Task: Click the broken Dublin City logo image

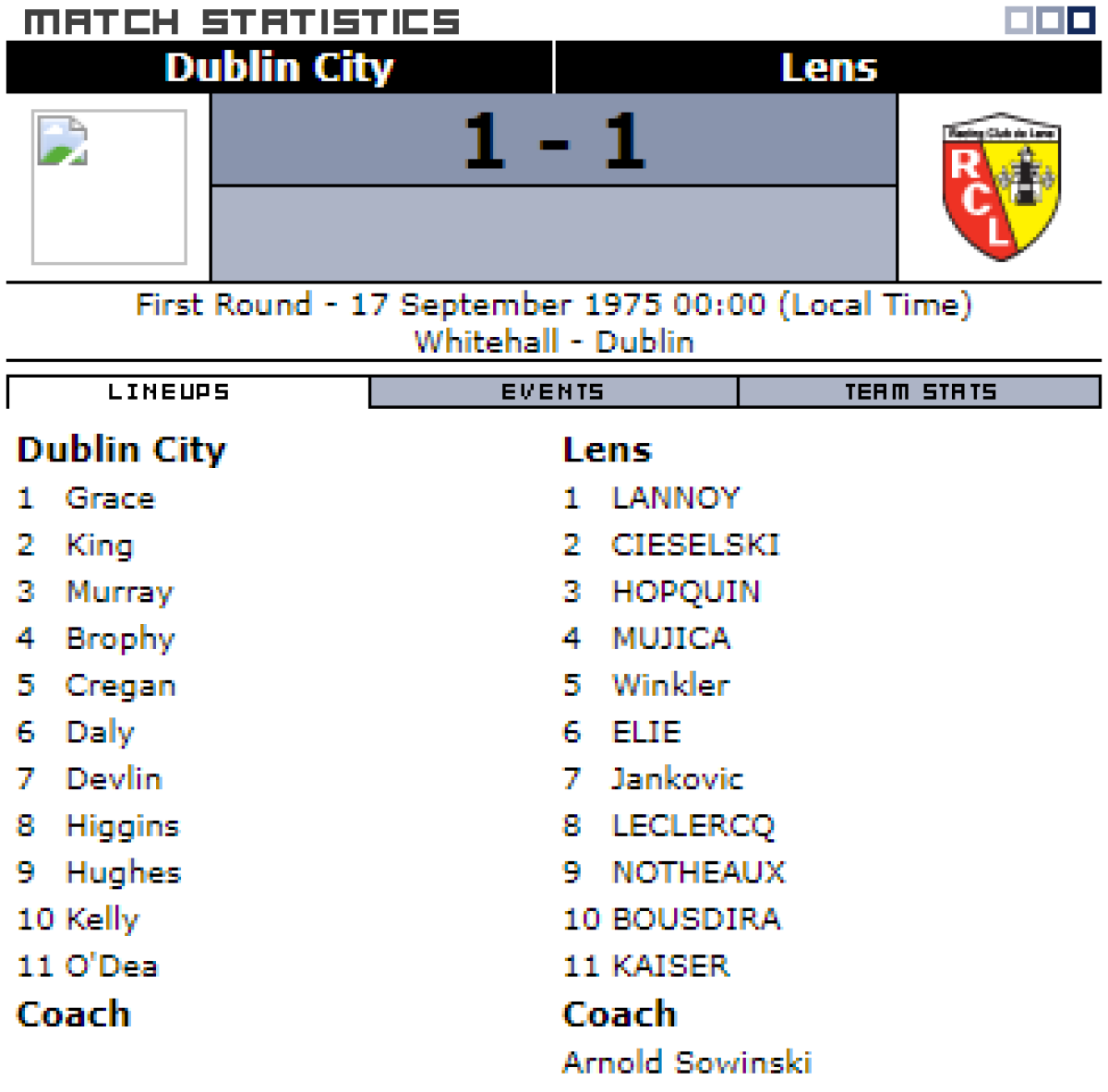Action: coord(109,186)
